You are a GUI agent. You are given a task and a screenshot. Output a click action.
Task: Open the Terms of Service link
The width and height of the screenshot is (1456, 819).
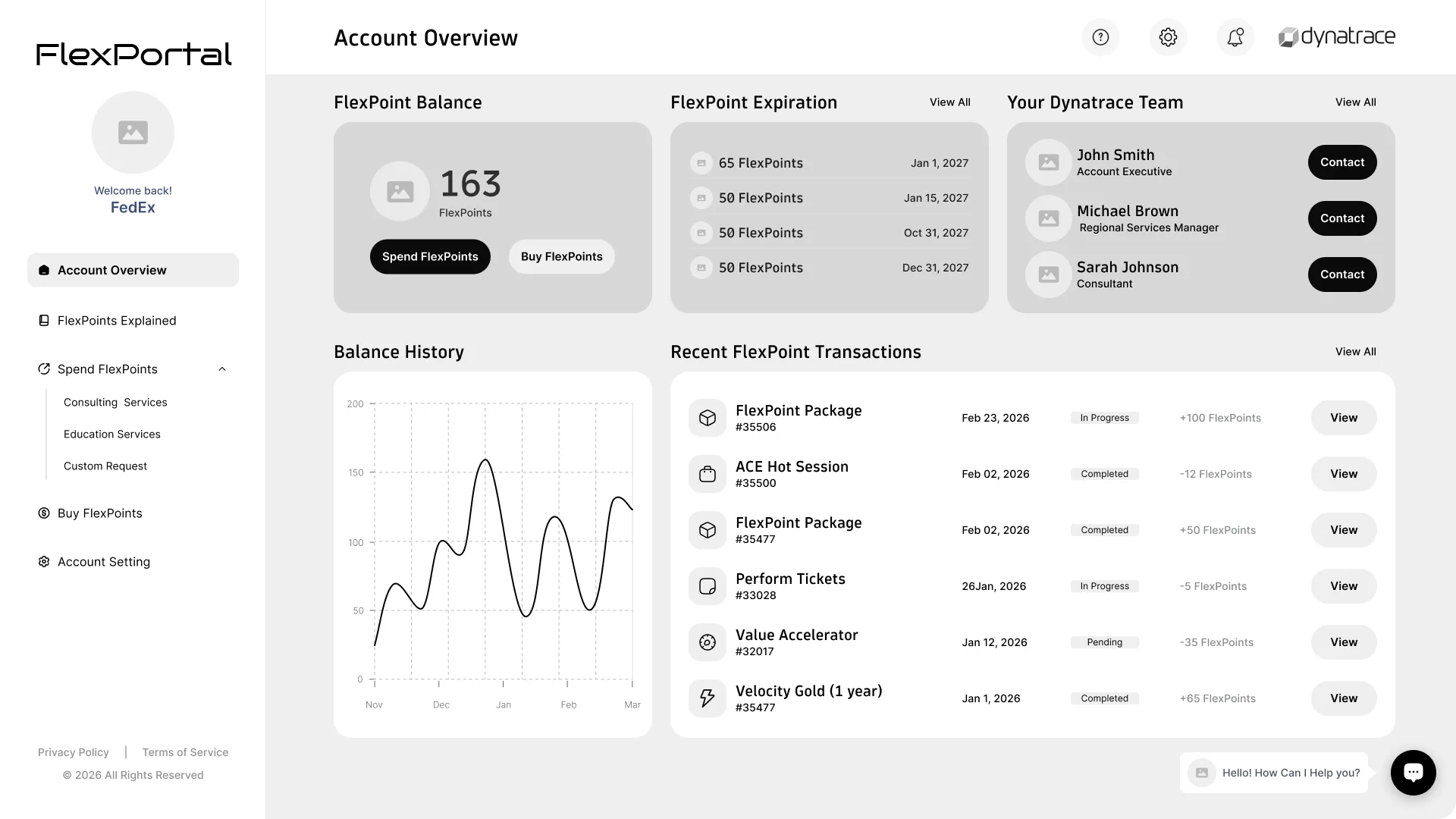tap(185, 752)
